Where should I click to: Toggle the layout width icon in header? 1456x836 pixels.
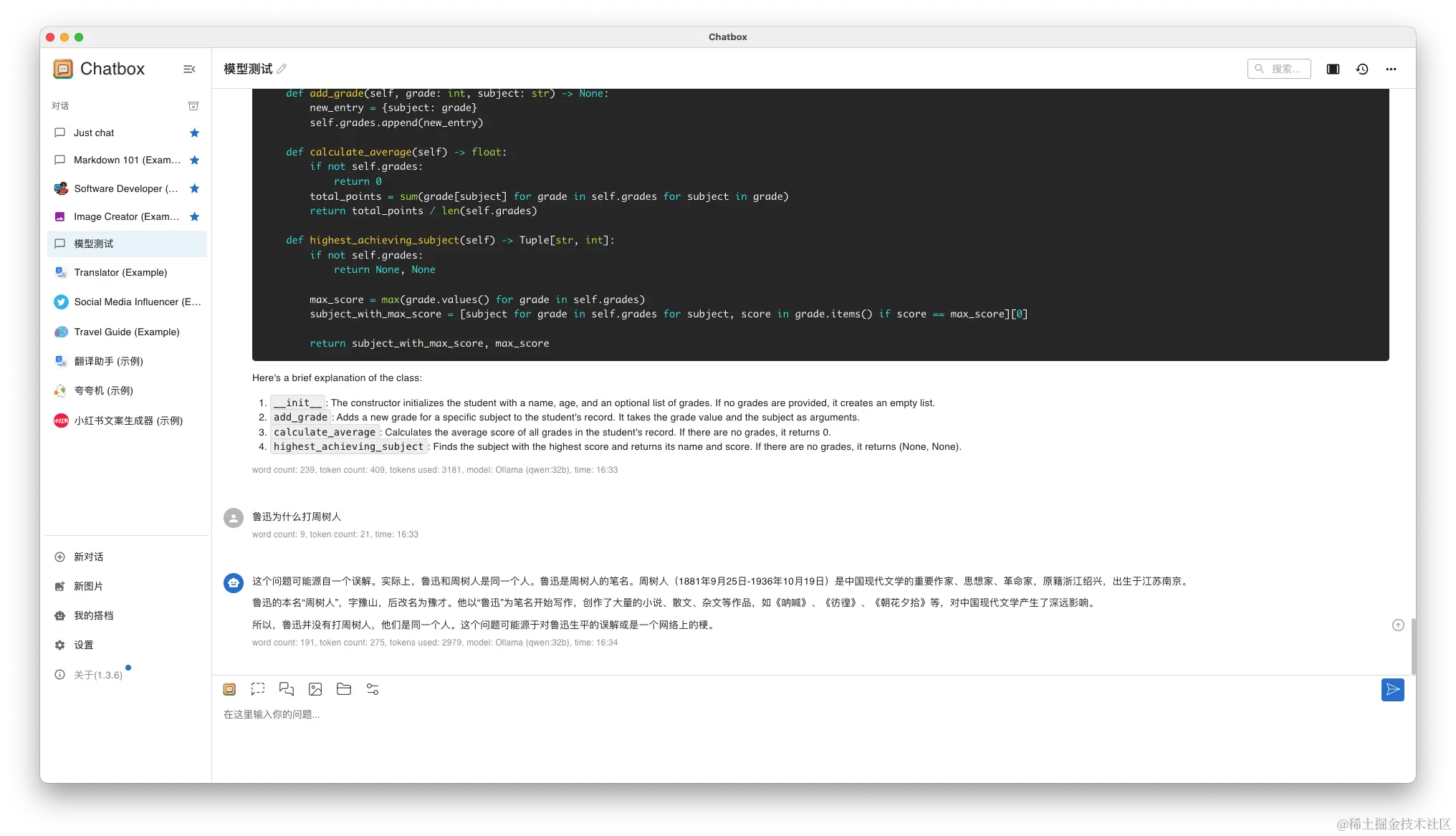point(1333,69)
